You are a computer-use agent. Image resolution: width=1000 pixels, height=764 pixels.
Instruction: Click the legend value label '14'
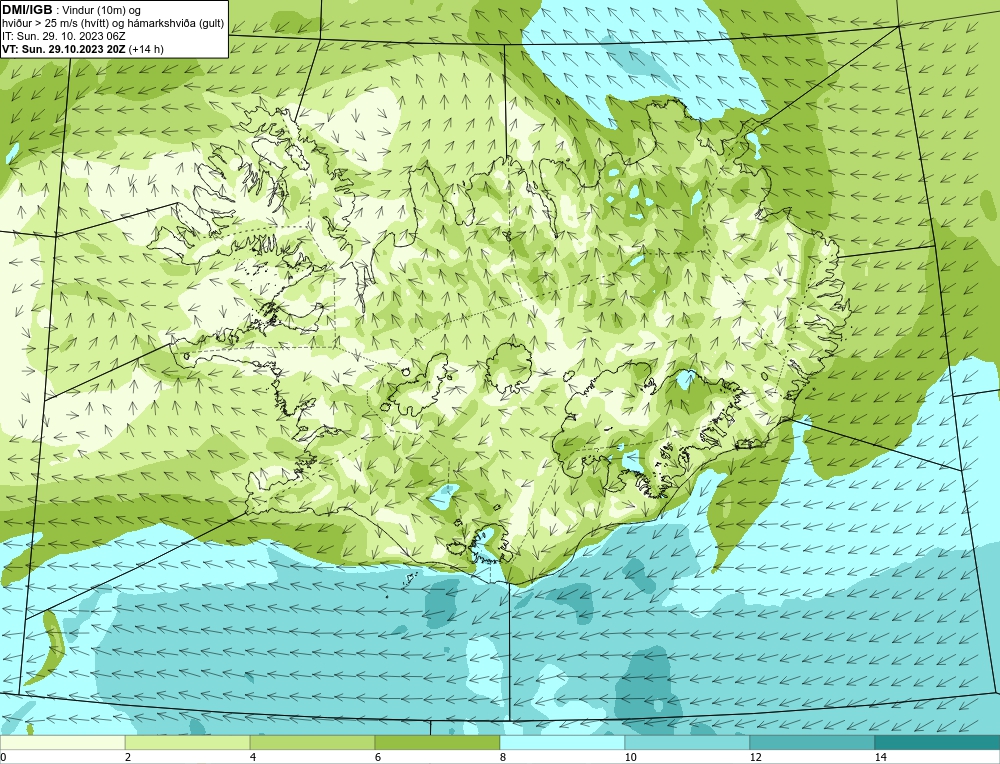tap(881, 757)
